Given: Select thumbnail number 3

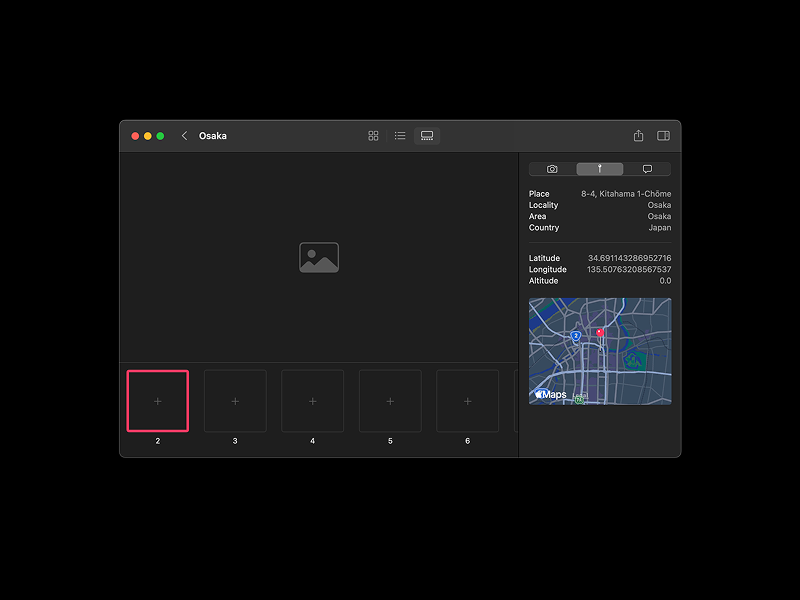Looking at the screenshot, I should pos(235,401).
